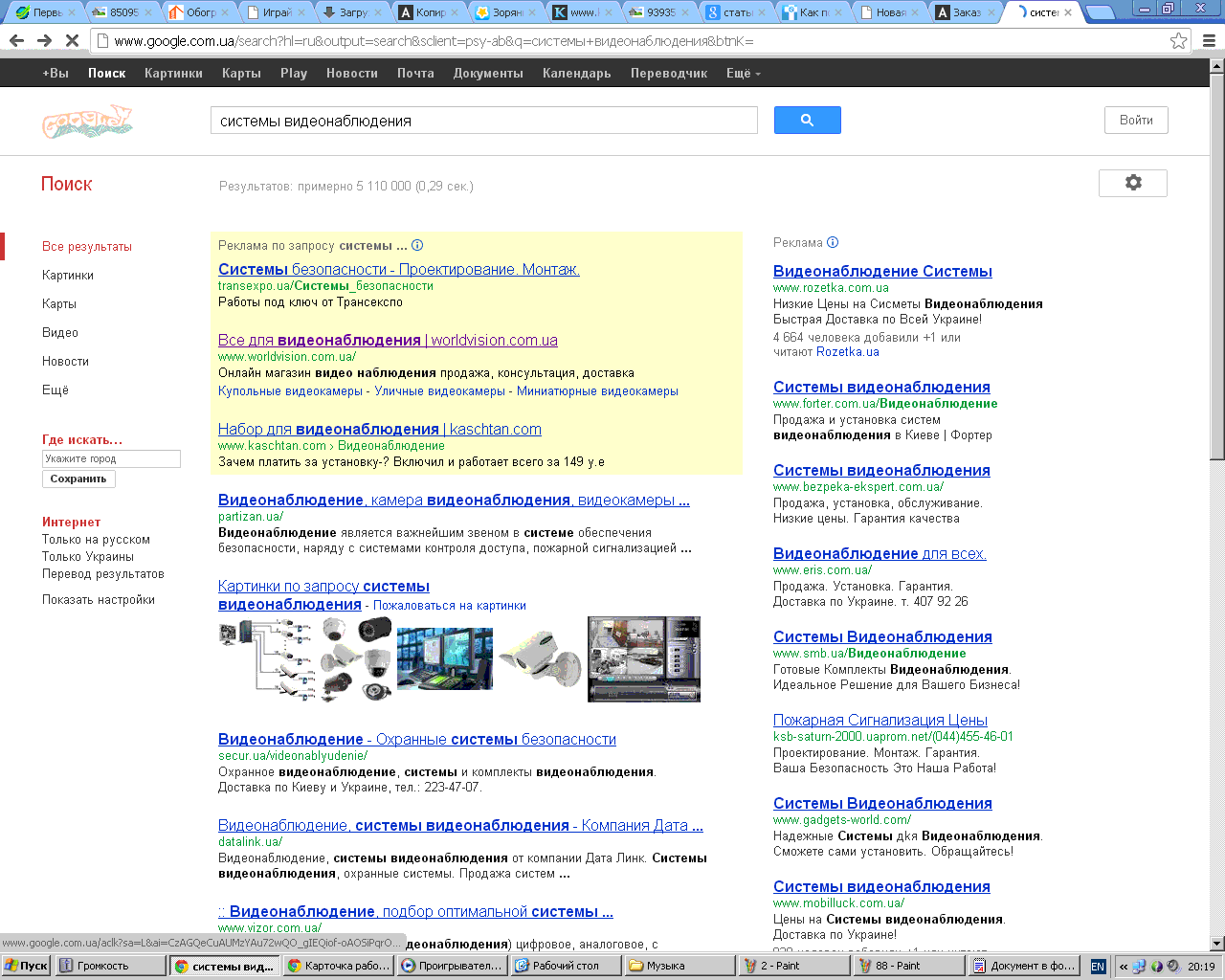Click the 'Укажите город' city field

(x=111, y=458)
